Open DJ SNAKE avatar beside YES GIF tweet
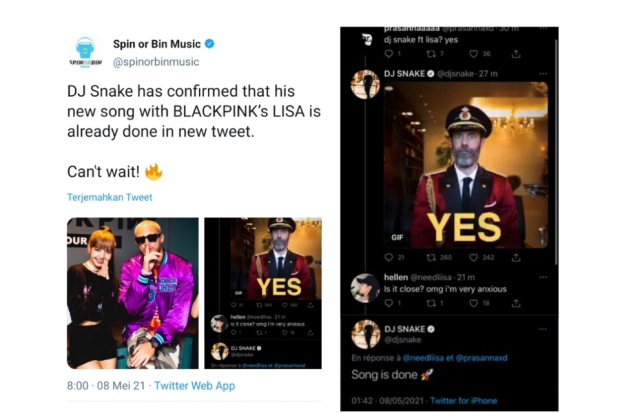The image size is (620, 413). (364, 84)
